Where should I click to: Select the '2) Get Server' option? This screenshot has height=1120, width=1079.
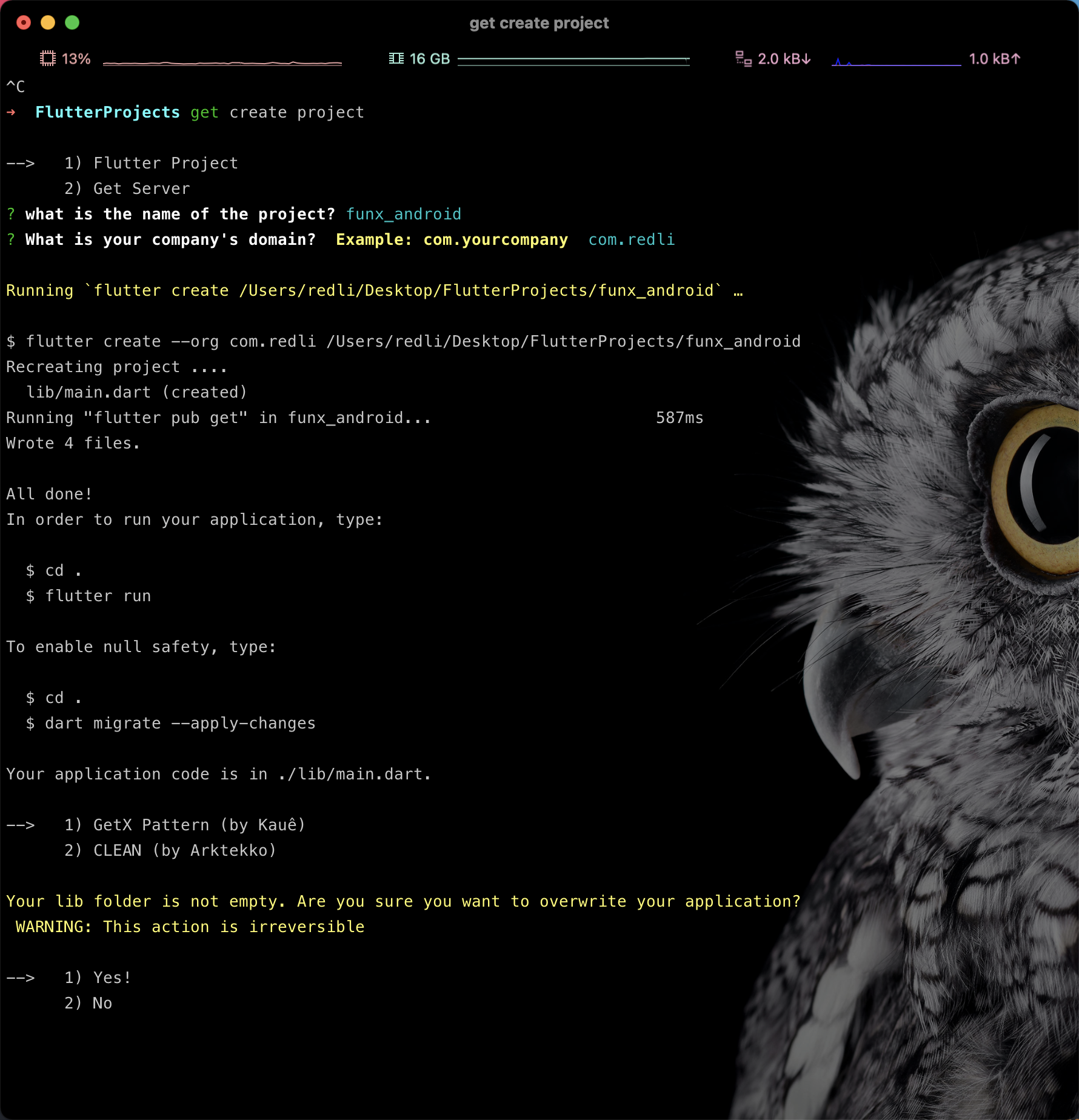click(127, 189)
